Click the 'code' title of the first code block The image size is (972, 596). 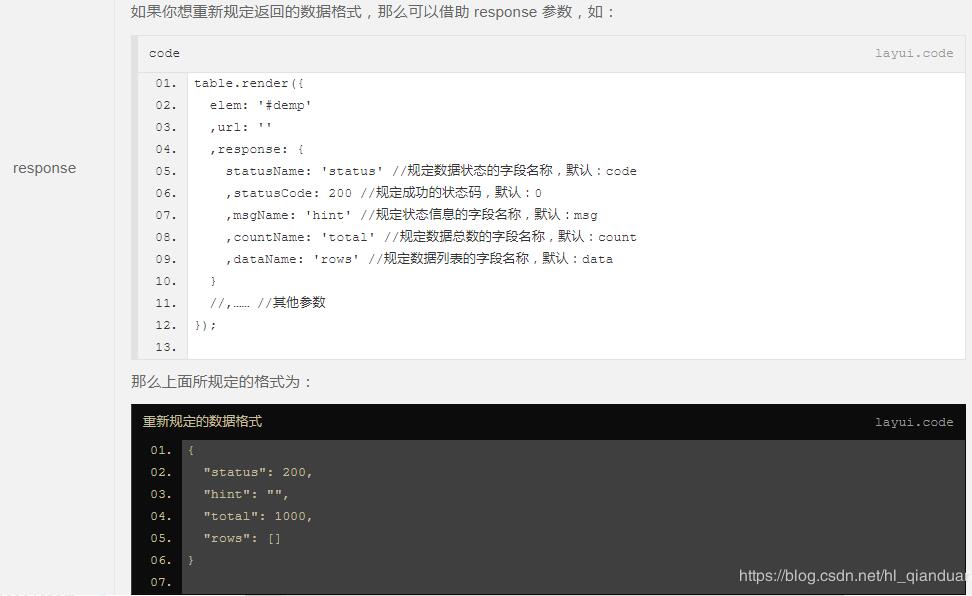[x=164, y=53]
